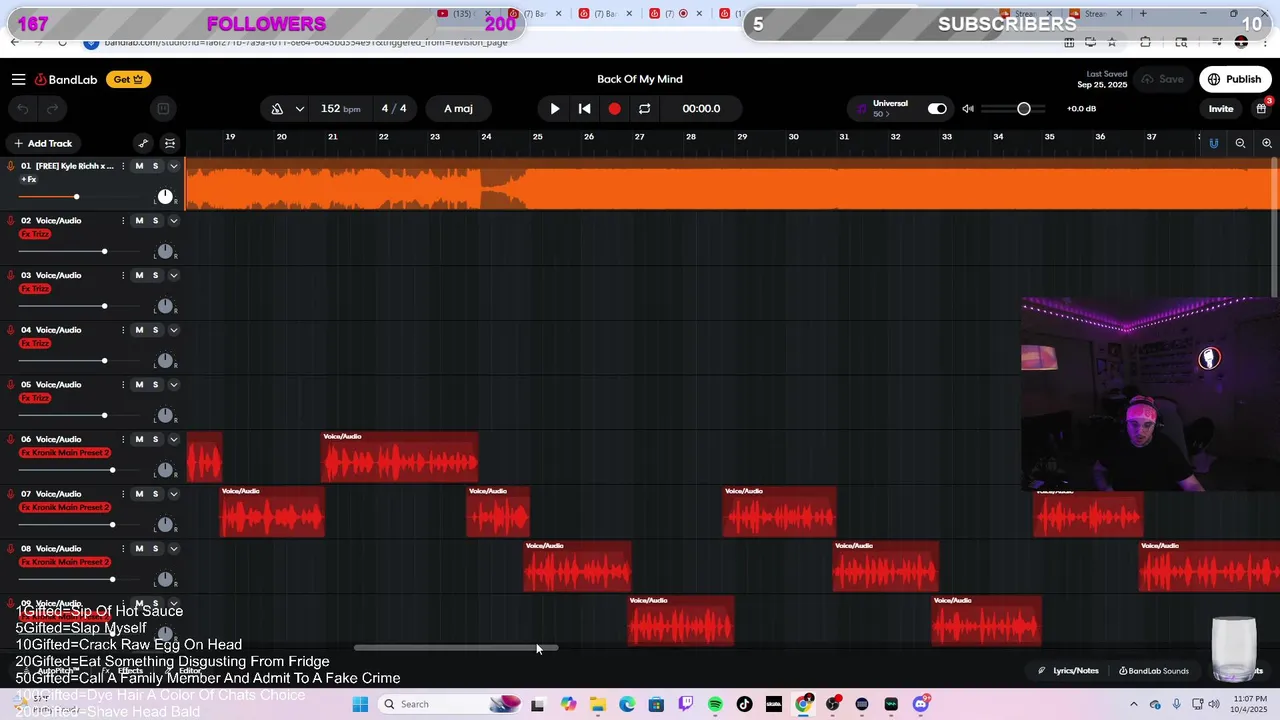Toggle the magnet snap-to-grid icon
Image resolution: width=1280 pixels, height=720 pixels.
point(1214,143)
